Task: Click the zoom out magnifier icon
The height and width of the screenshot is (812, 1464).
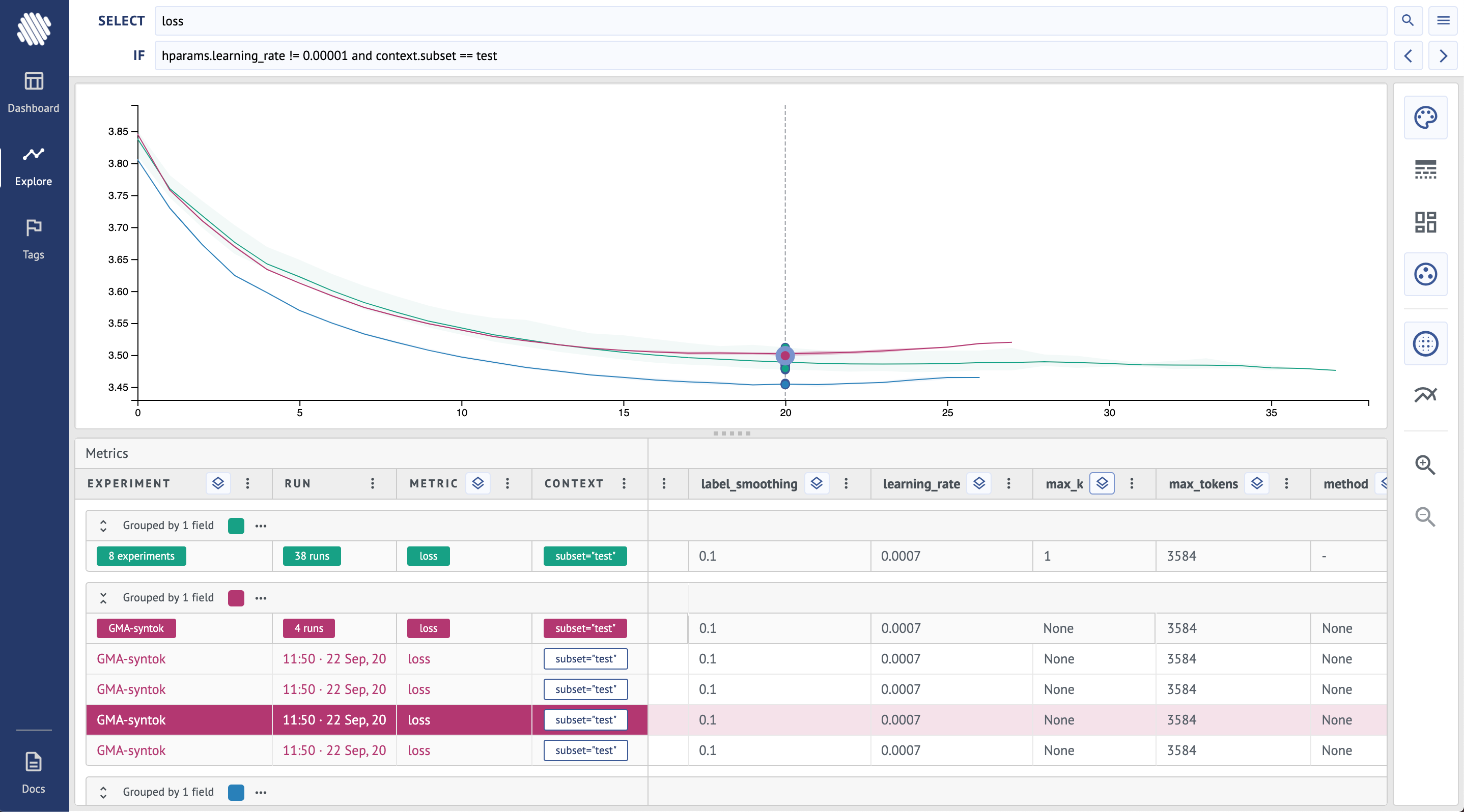Action: 1425,517
